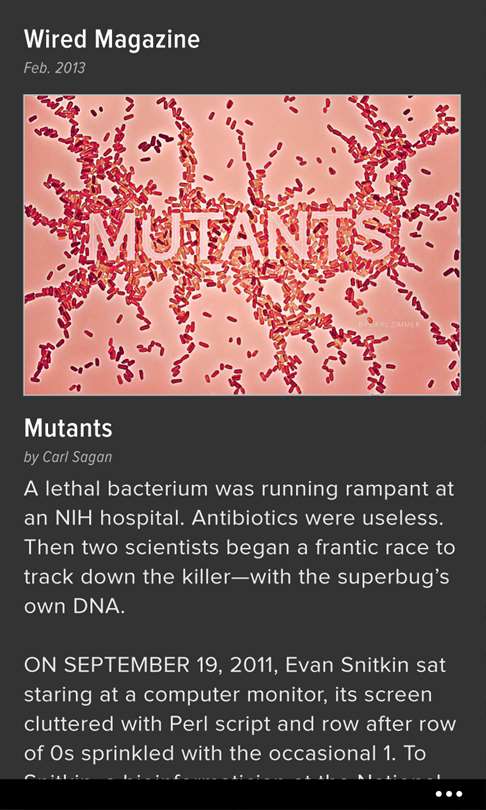
Task: Tap the byline by Carl Sagan
Action: point(68,457)
